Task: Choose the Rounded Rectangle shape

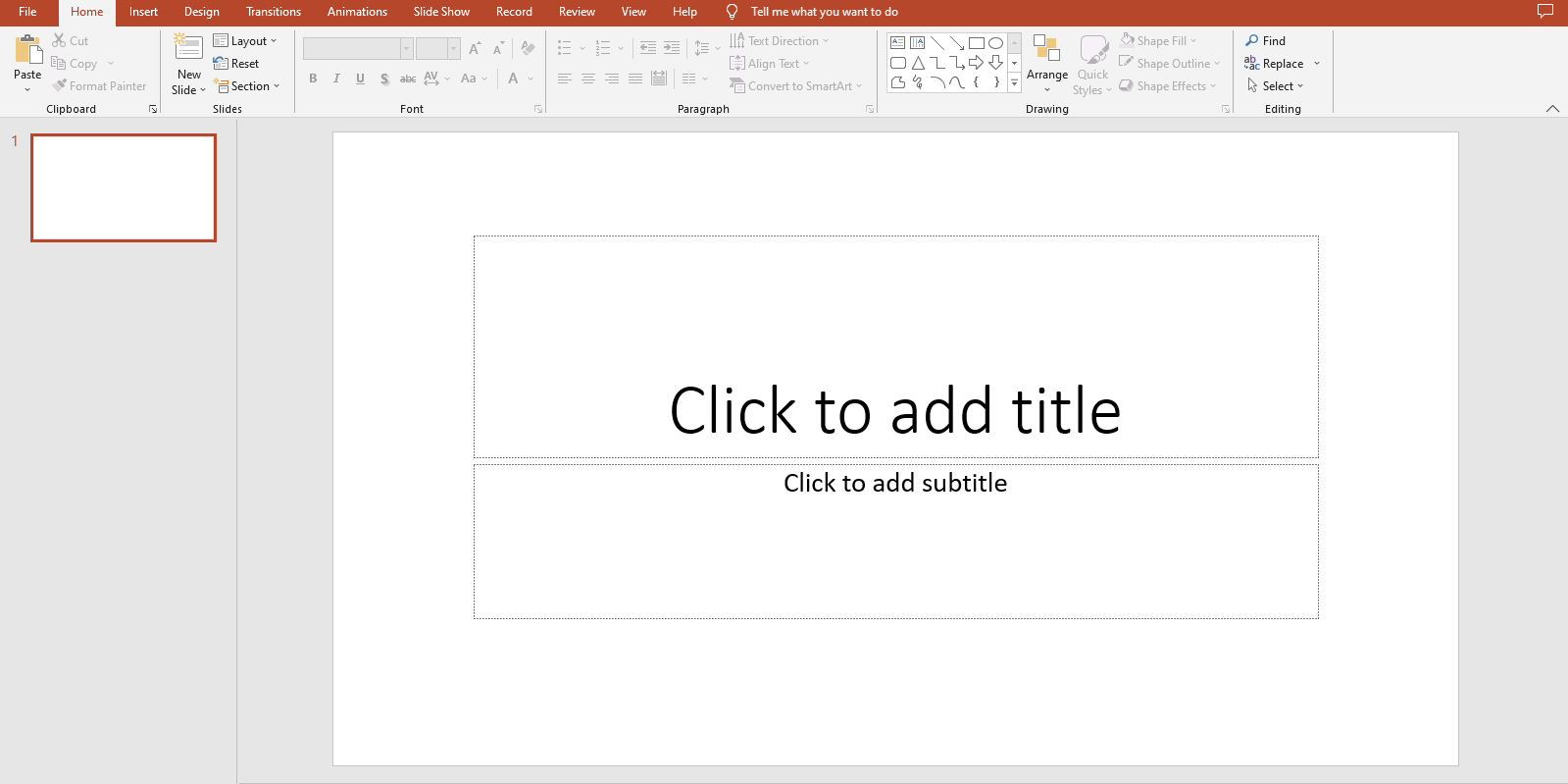Action: coord(897,63)
